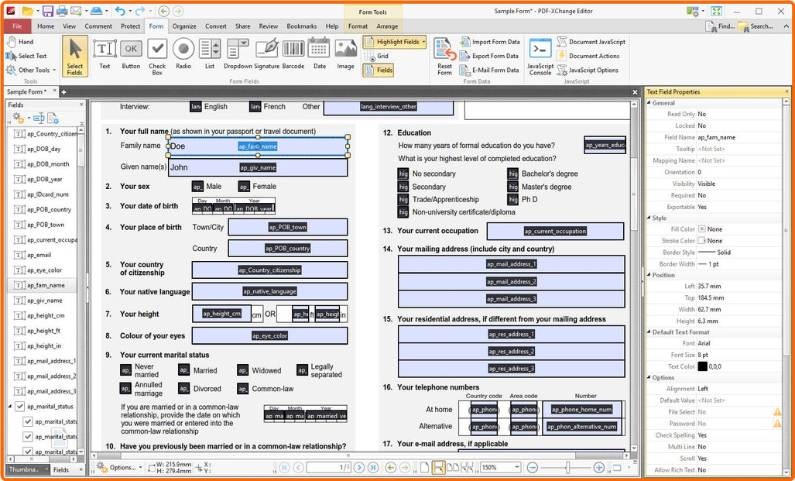Select the Ph D checkbox field
This screenshot has width=795, height=481.
[513, 199]
